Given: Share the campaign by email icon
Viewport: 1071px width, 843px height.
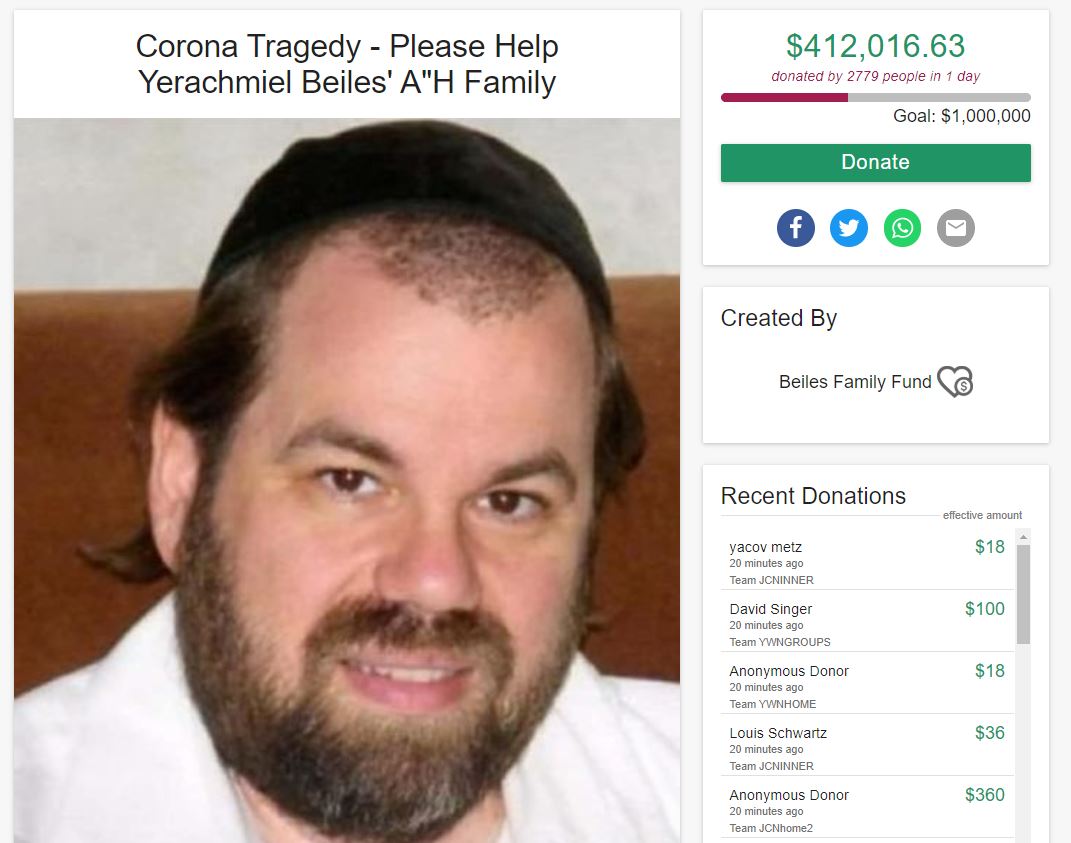Looking at the screenshot, I should (x=956, y=227).
